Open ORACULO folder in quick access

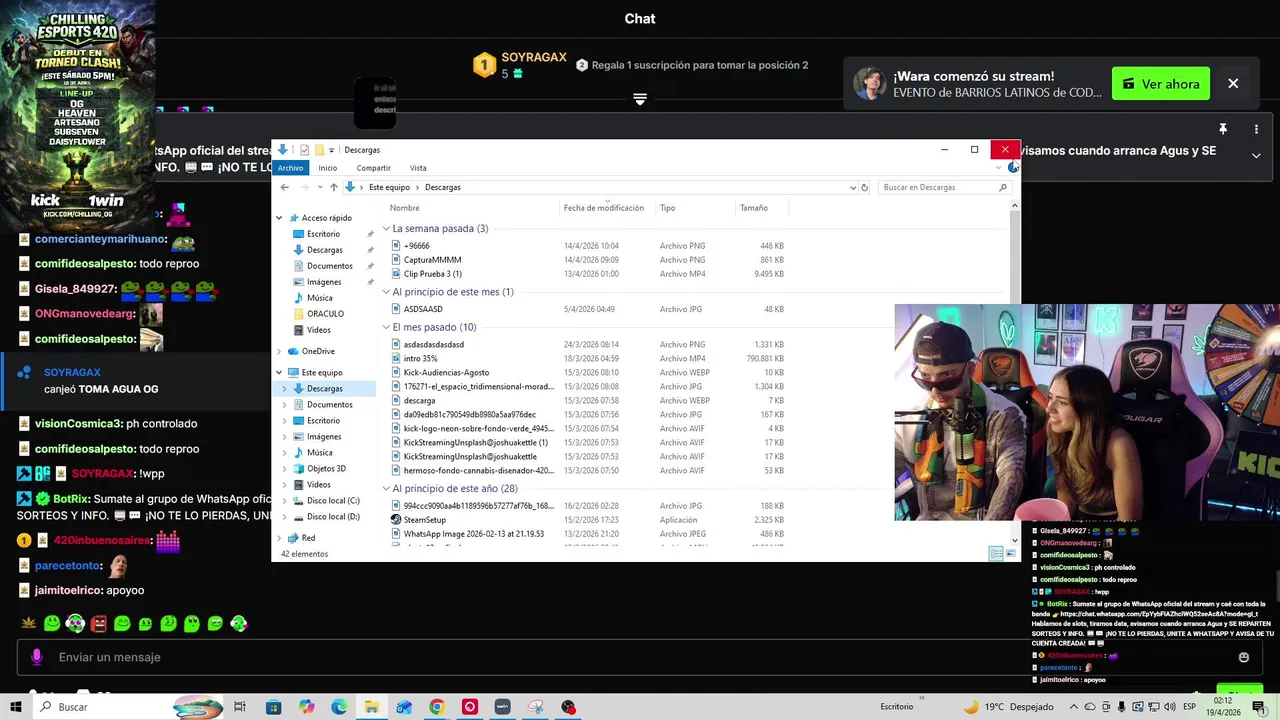[x=325, y=314]
